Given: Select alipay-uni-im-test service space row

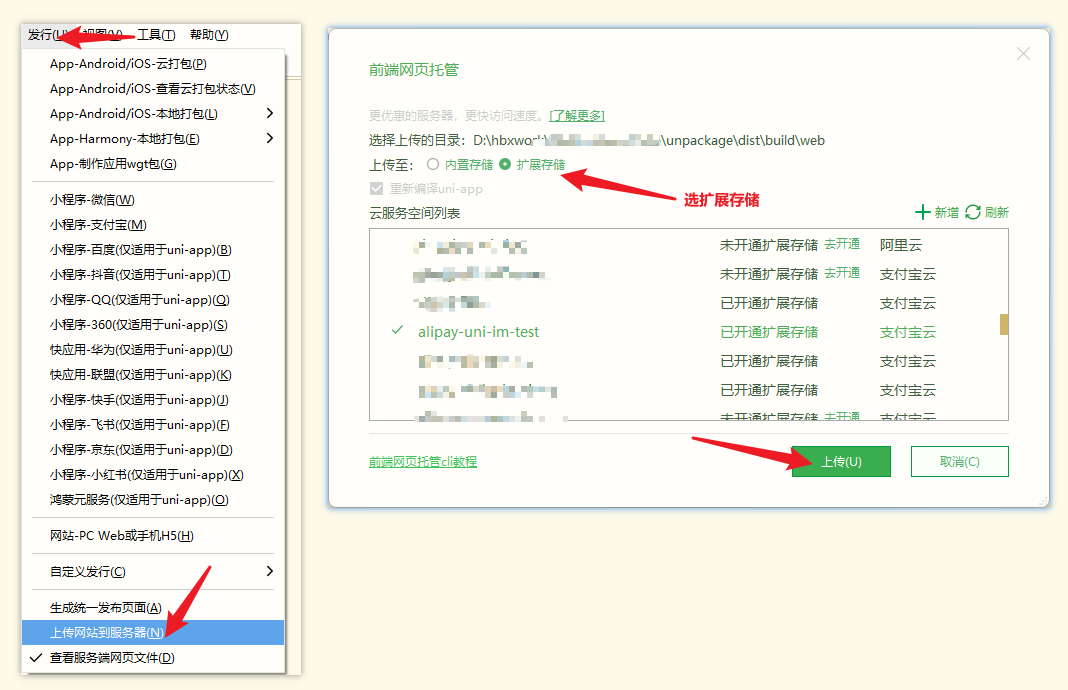Looking at the screenshot, I should pos(478,332).
